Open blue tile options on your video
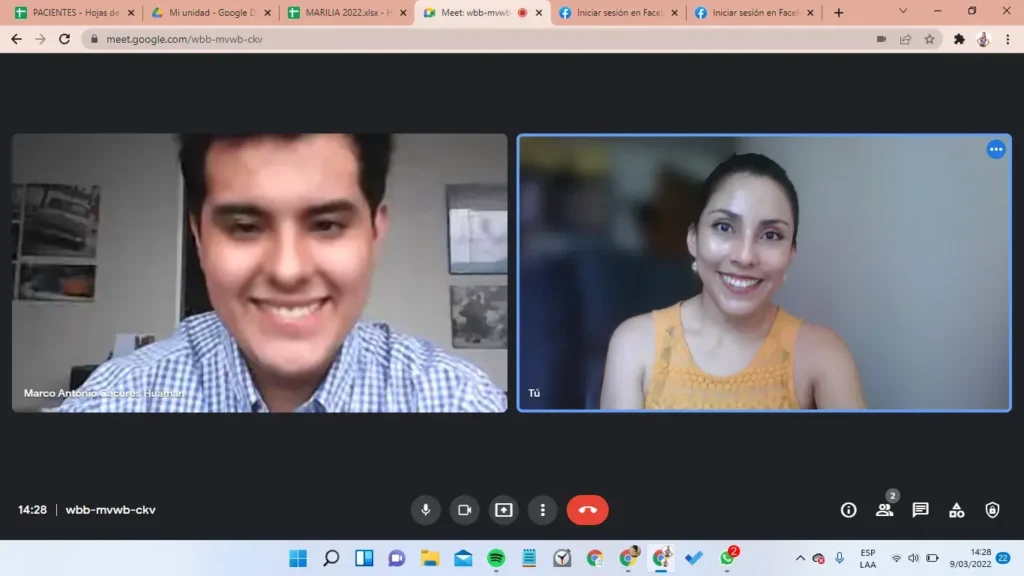The width and height of the screenshot is (1024, 576). pyautogui.click(x=996, y=149)
